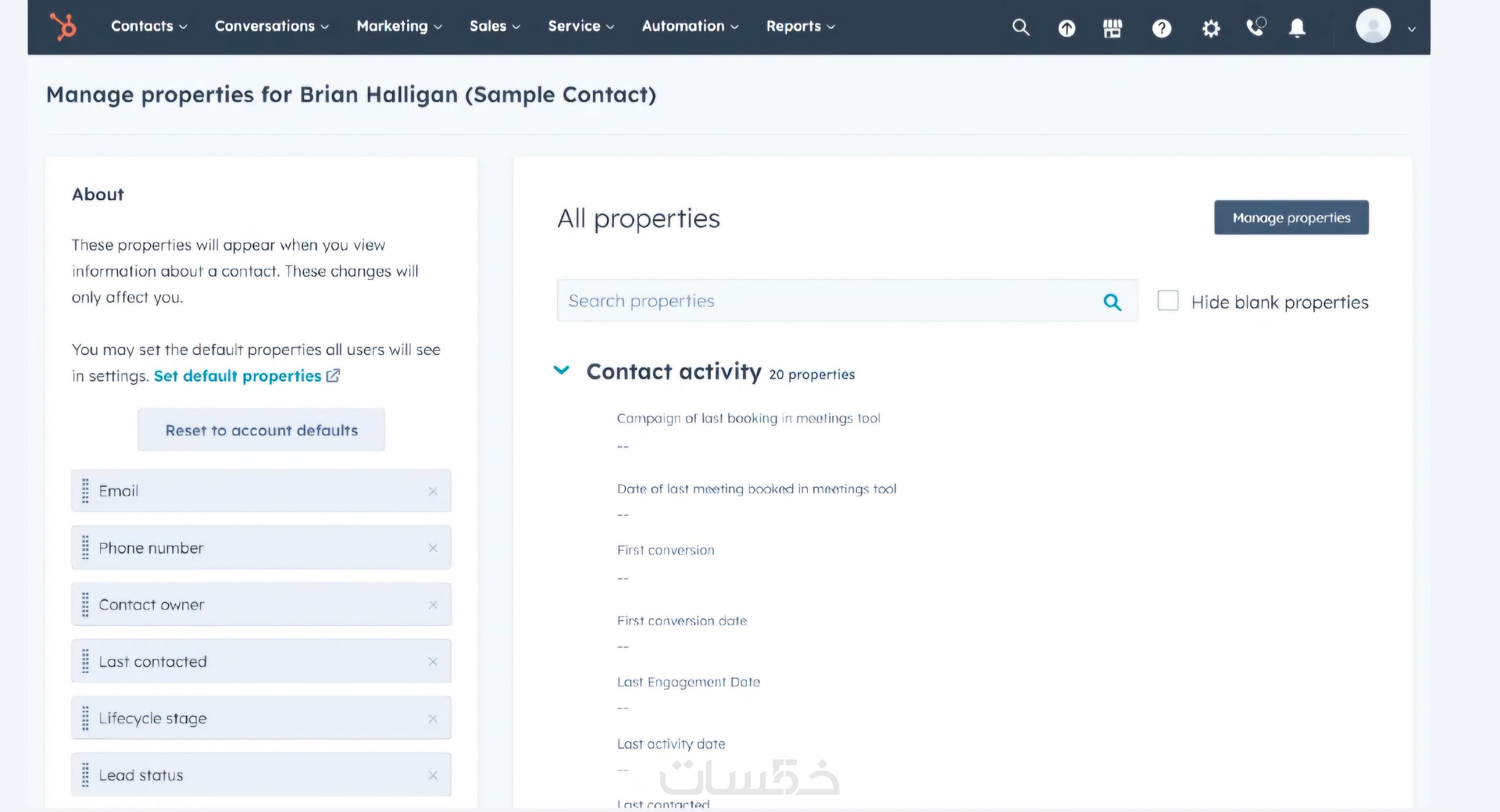Viewport: 1500px width, 812px height.
Task: Open the Sales menu
Action: coord(495,26)
